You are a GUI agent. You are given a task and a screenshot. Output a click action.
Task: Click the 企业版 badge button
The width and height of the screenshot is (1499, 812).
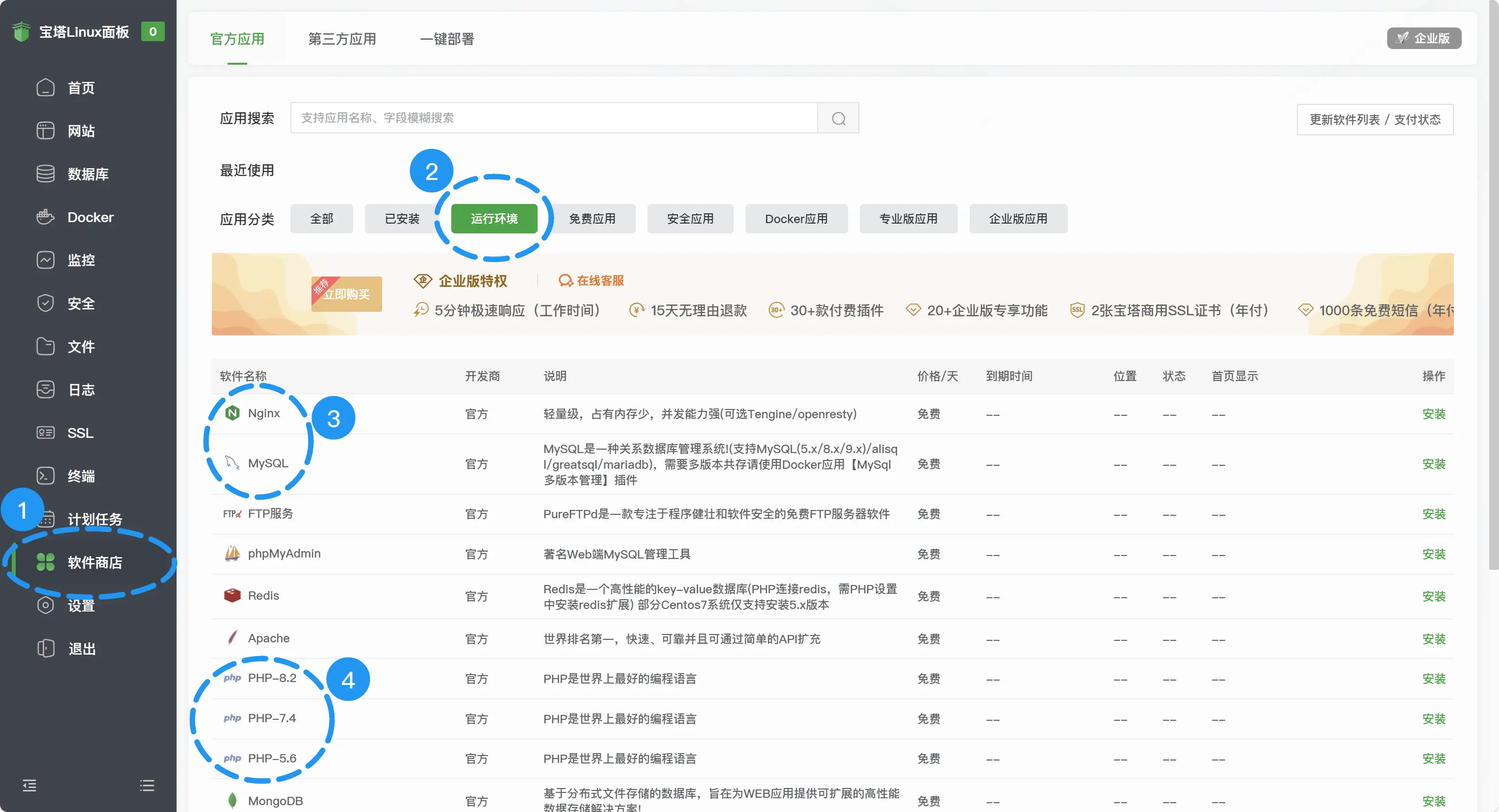pyautogui.click(x=1424, y=38)
